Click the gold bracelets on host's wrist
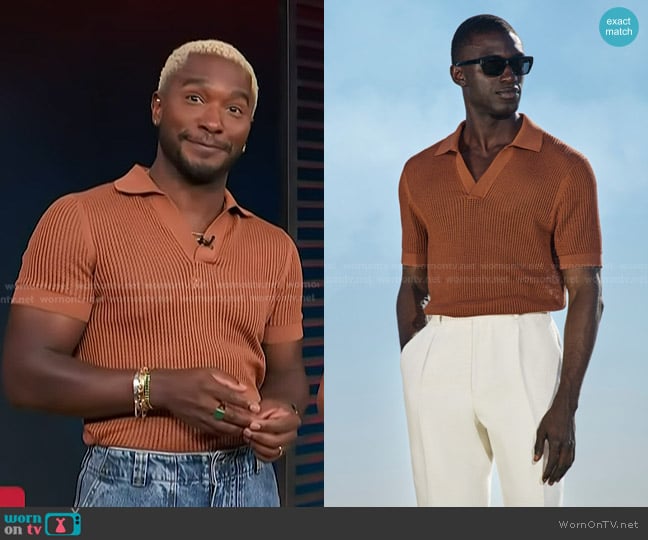The width and height of the screenshot is (648, 540). click(x=143, y=391)
